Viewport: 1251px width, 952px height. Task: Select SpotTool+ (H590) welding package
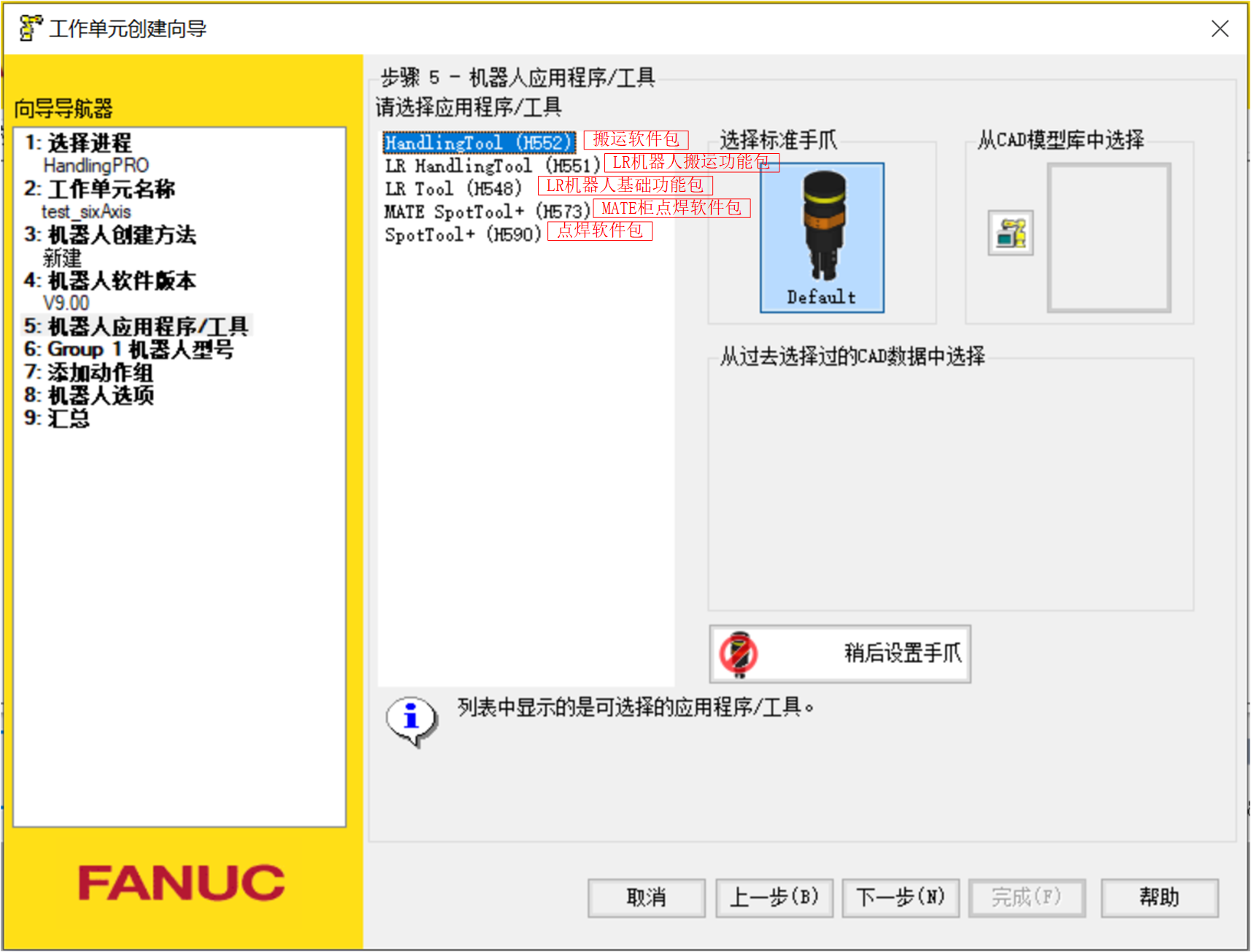(463, 235)
